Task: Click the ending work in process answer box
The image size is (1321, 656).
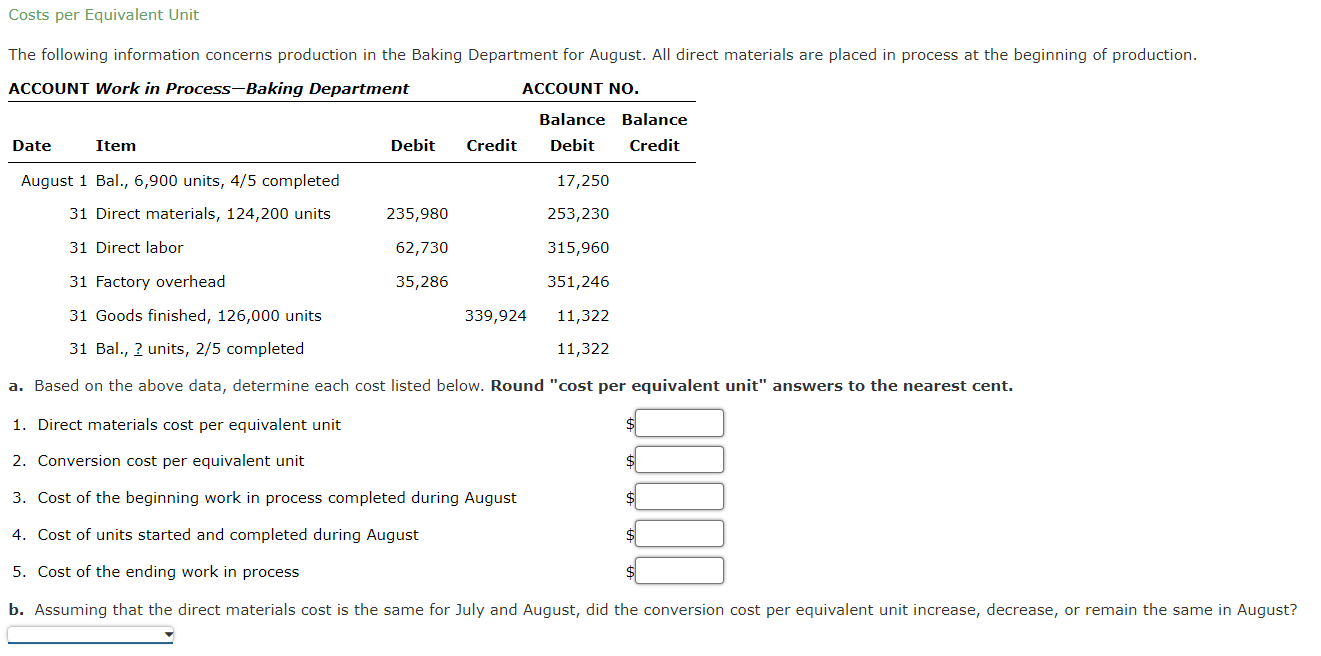Action: click(x=679, y=570)
